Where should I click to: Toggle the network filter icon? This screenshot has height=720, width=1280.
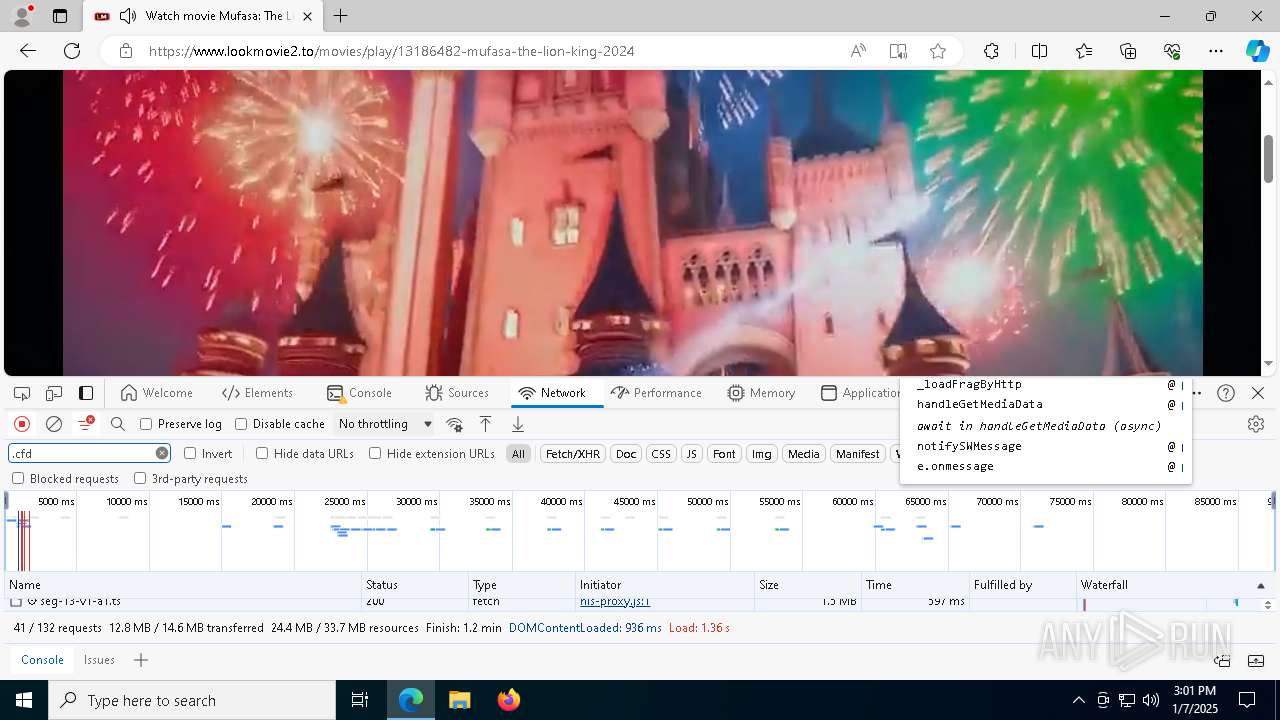[x=86, y=424]
